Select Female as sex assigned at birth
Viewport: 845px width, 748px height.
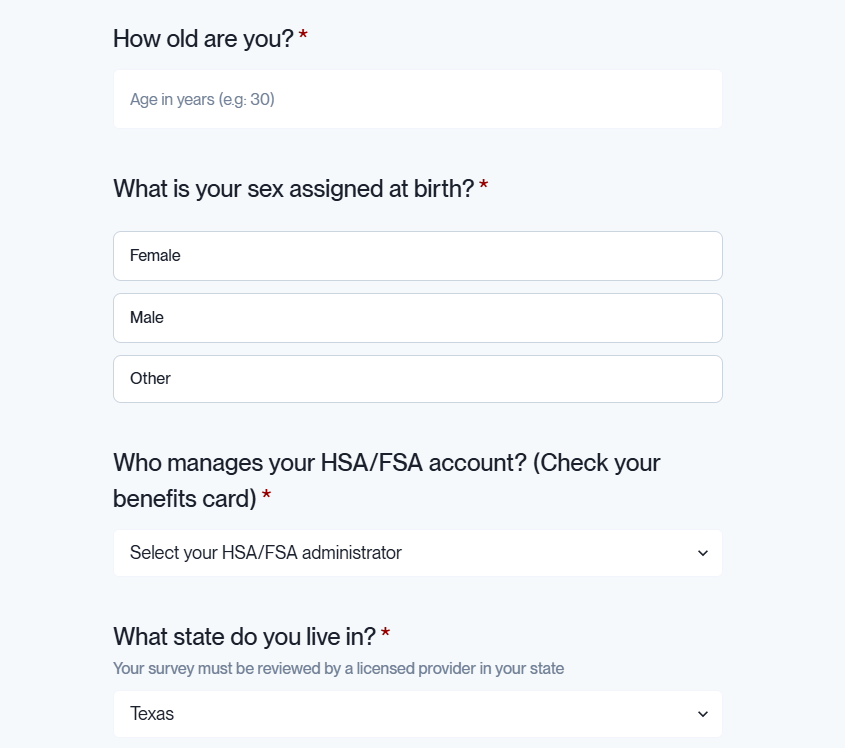(x=417, y=256)
